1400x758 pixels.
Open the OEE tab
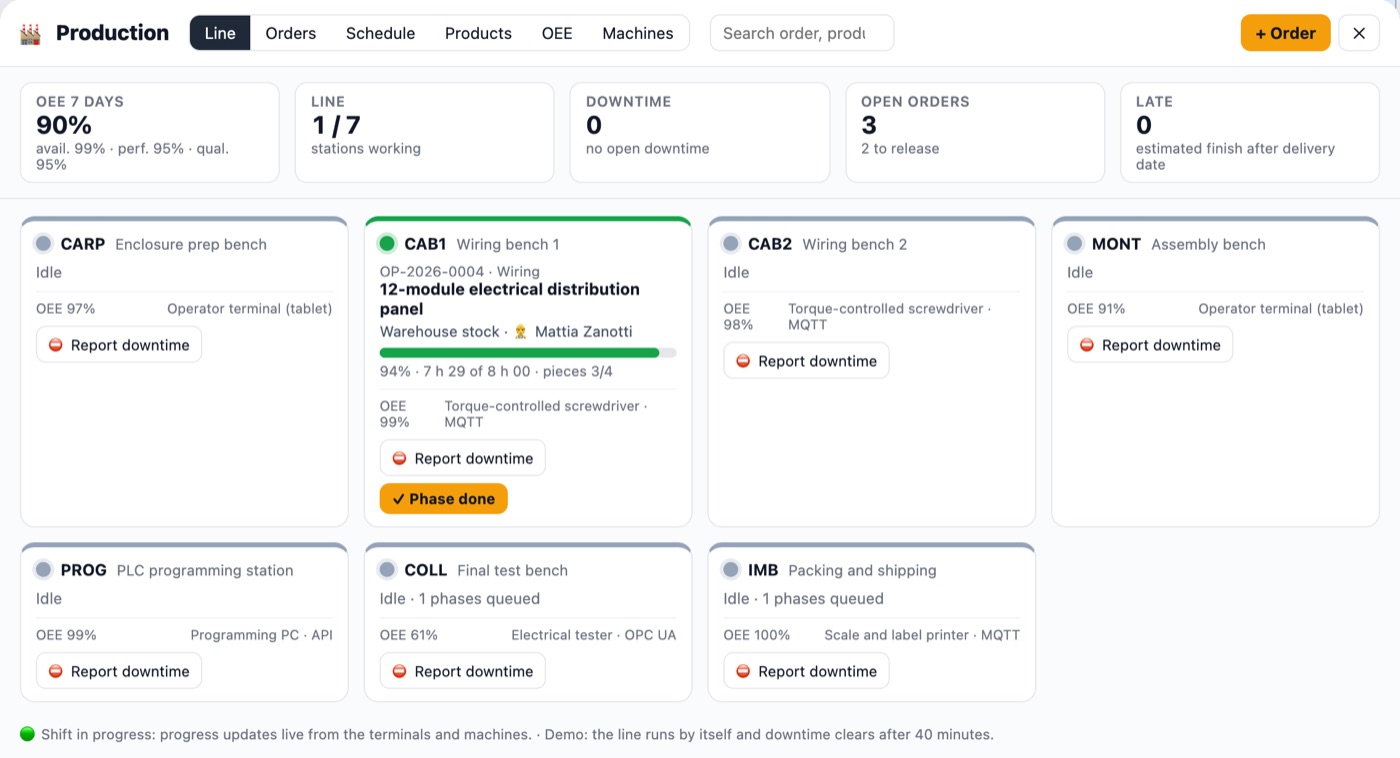(x=557, y=33)
